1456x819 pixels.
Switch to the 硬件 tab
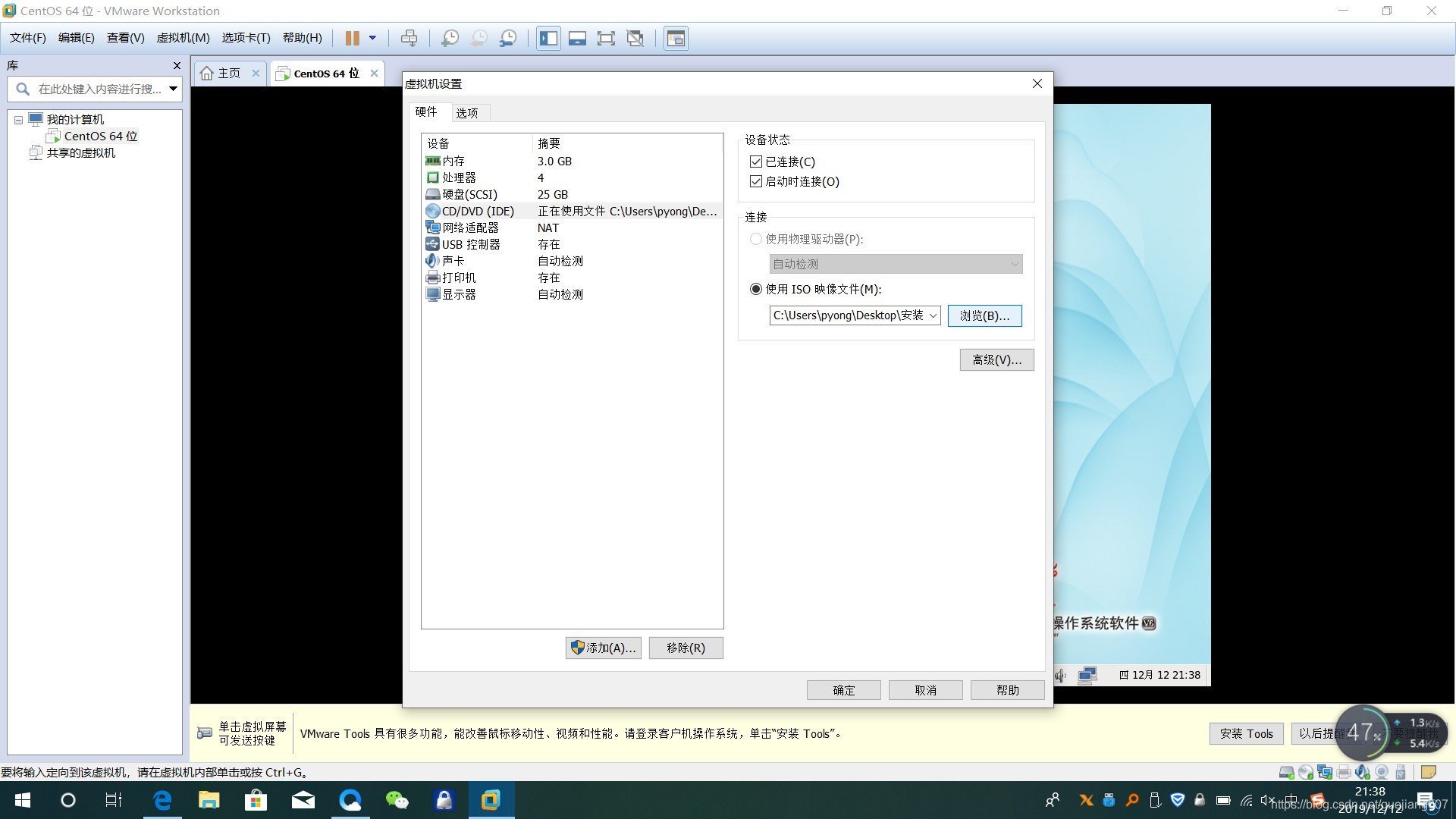[426, 111]
